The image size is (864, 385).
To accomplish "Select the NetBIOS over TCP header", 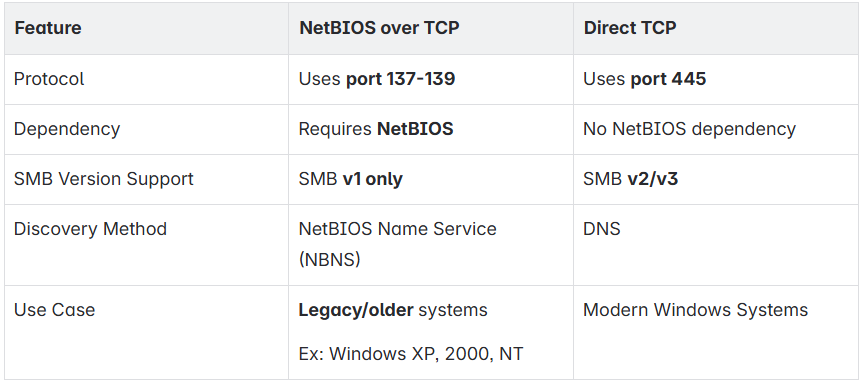I will [x=379, y=28].
